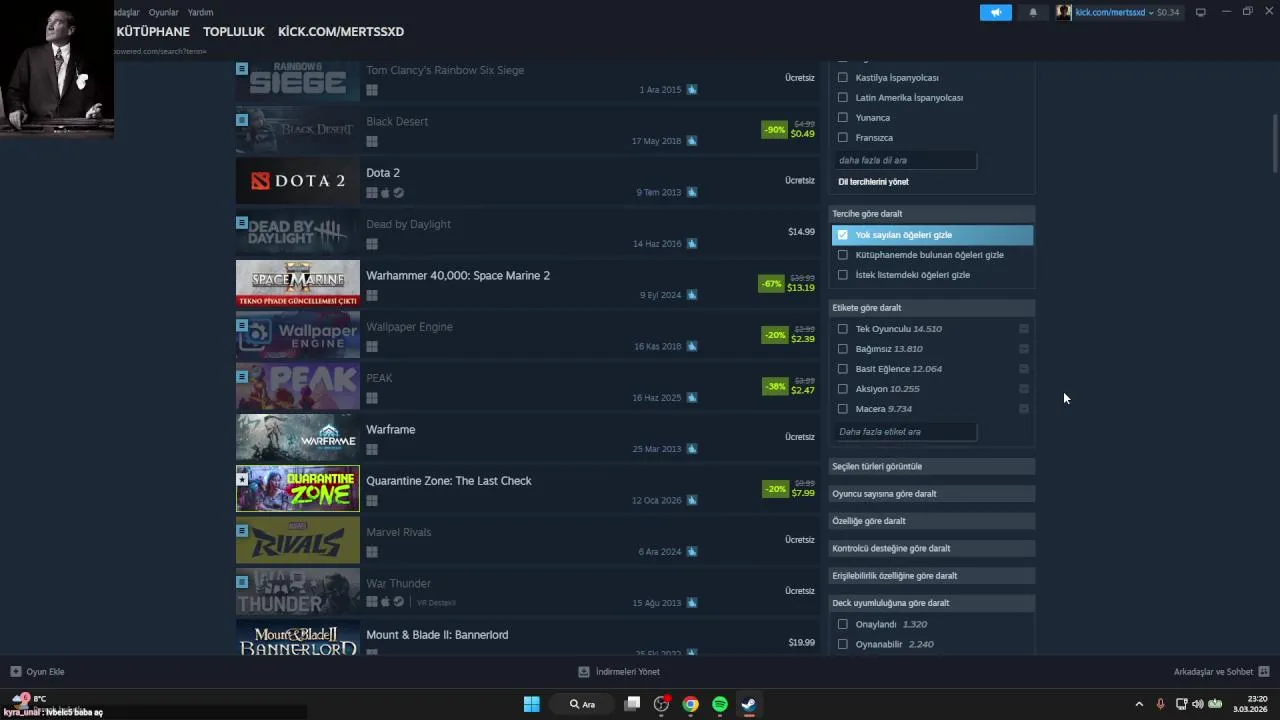
Task: Enter Big Picture mode via monitor icon
Action: point(1201,12)
